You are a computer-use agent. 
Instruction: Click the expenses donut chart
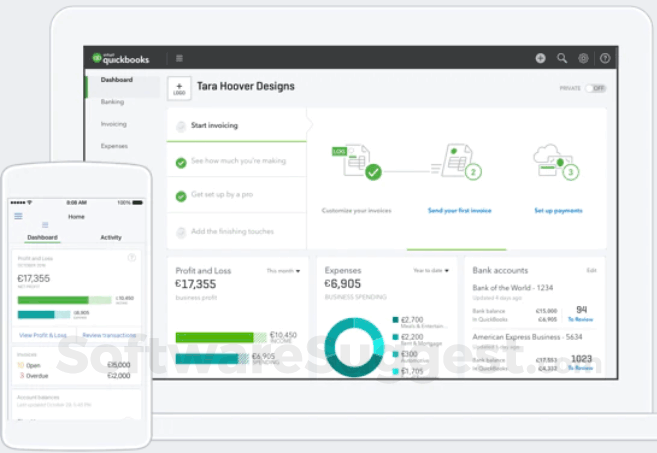354,347
